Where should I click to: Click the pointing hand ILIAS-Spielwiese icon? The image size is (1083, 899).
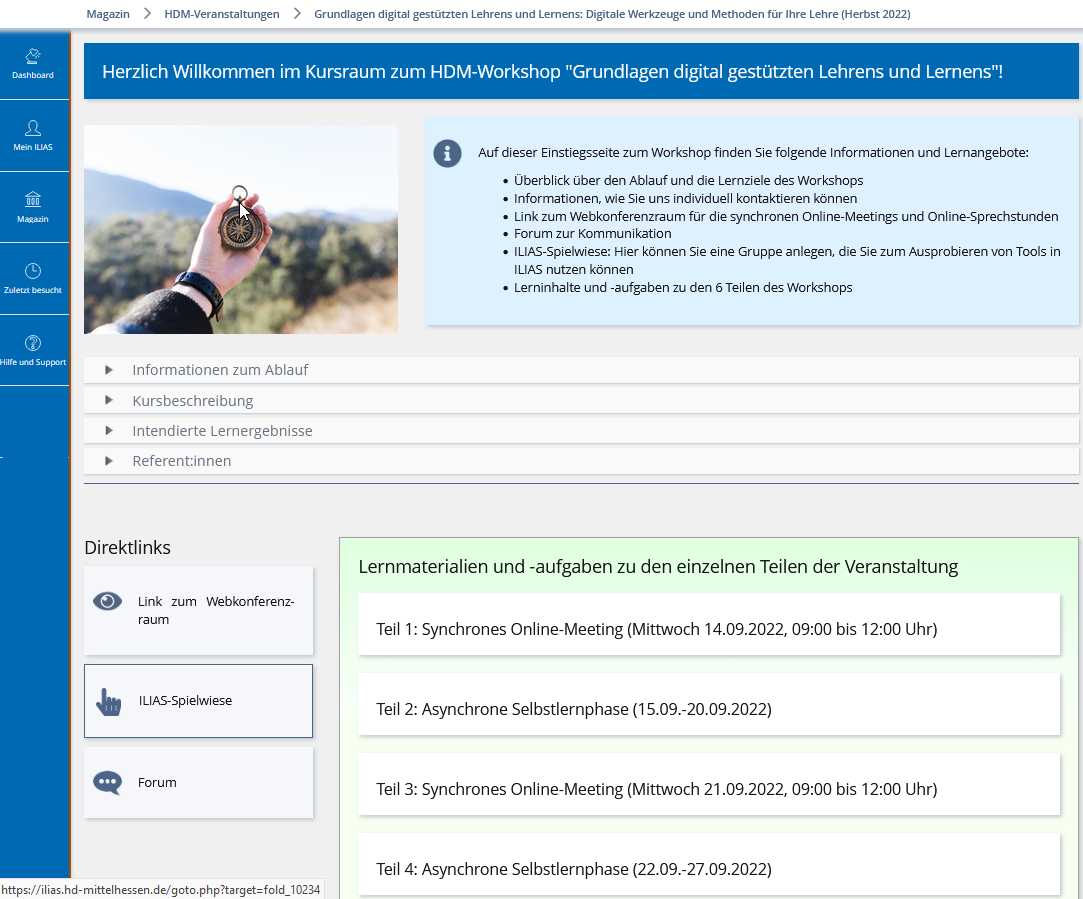click(108, 701)
